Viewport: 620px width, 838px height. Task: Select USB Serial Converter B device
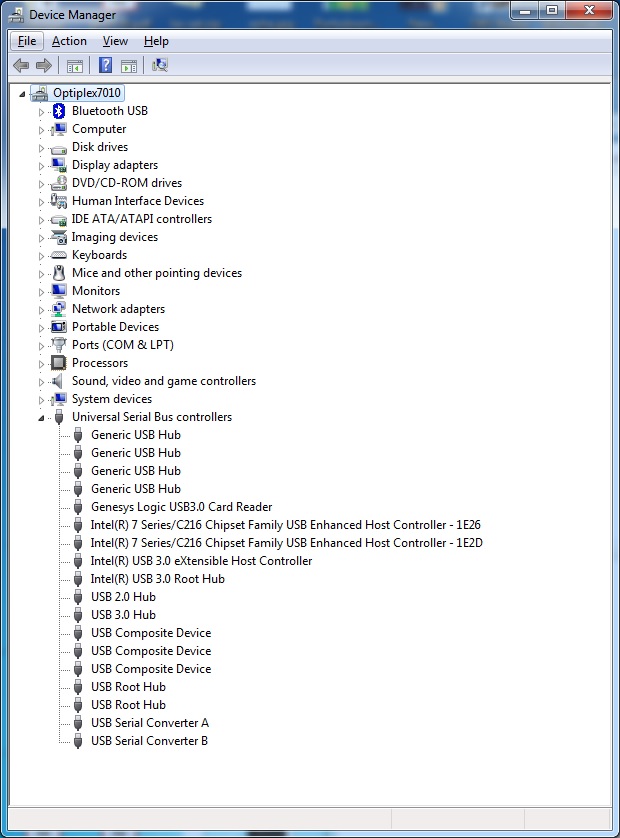tap(149, 741)
